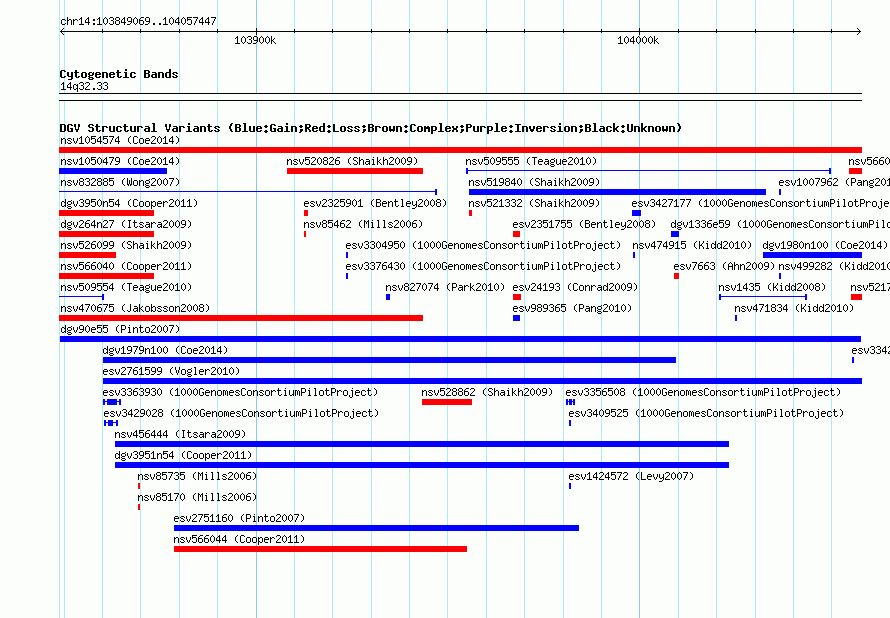
Task: Click the 103900k ruler marker
Action: point(255,40)
